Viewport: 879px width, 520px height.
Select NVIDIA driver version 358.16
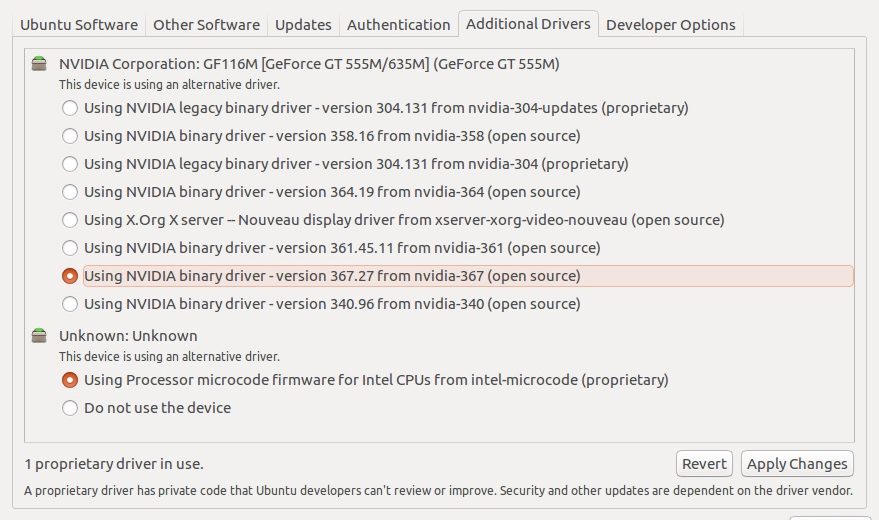(70, 135)
